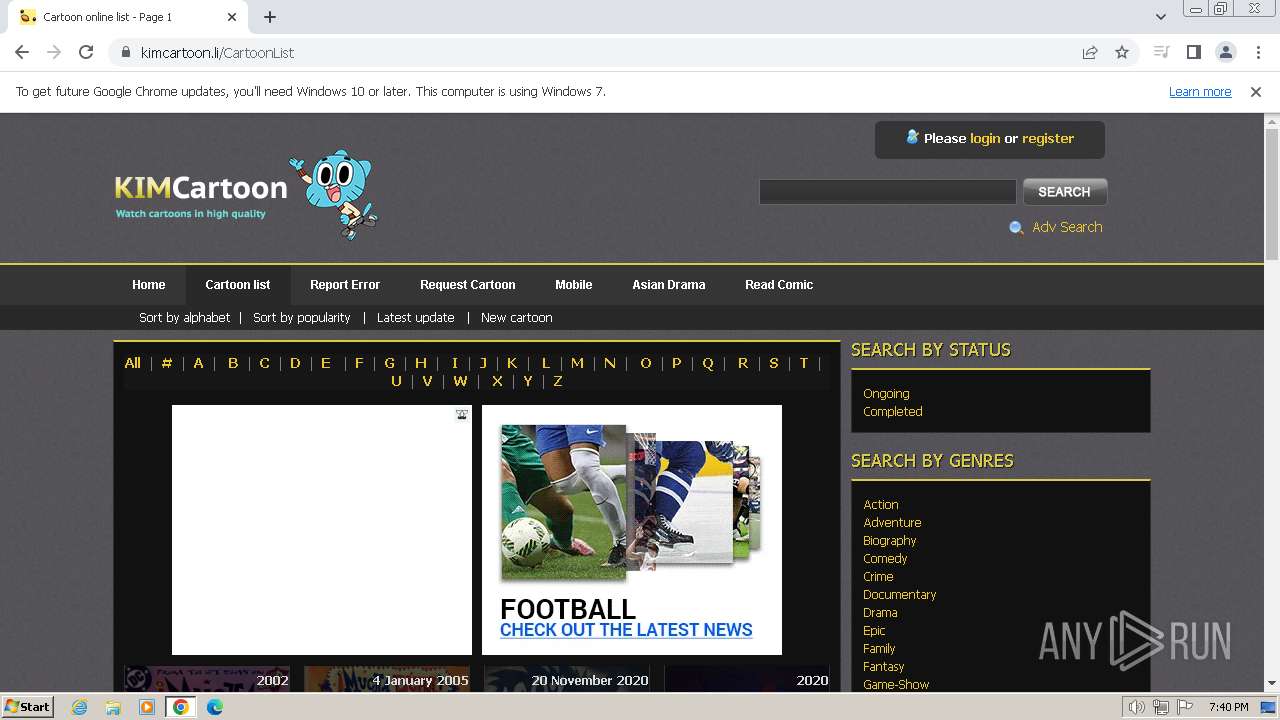This screenshot has width=1280, height=720.
Task: Open the Action Center flag icon
Action: coord(1185,707)
